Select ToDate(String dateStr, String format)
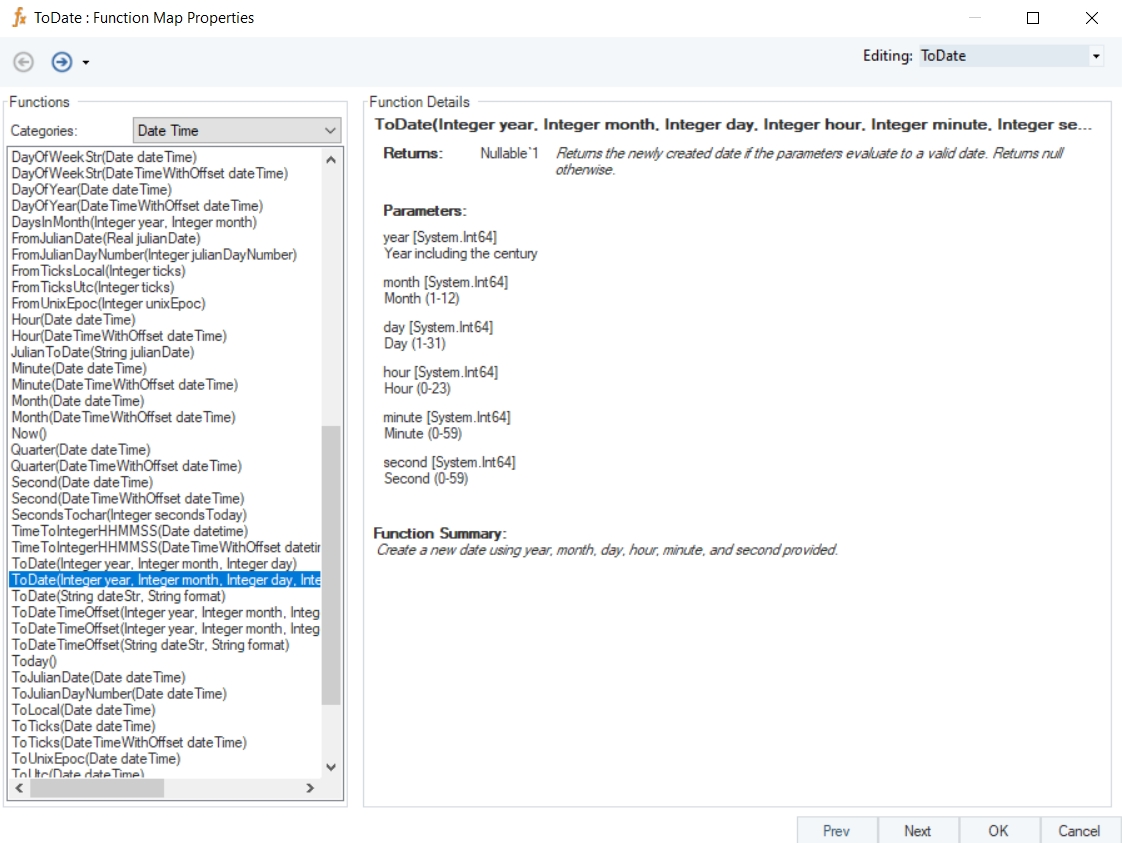Image resolution: width=1122 pixels, height=843 pixels. click(118, 596)
